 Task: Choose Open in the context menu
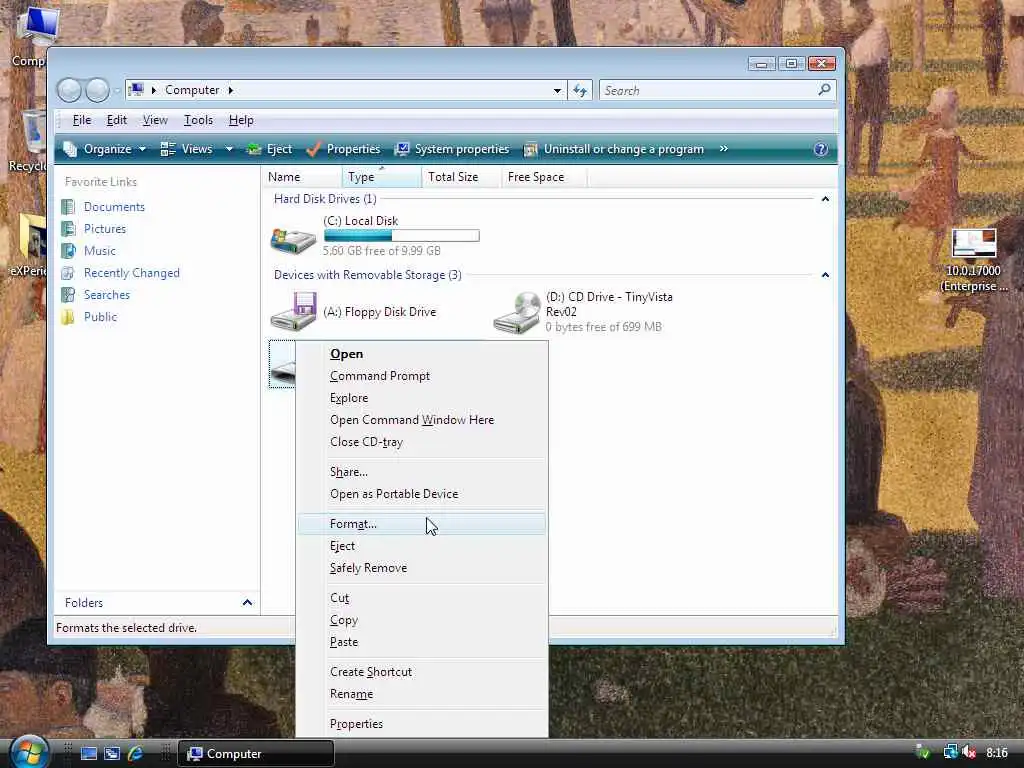pos(422,354)
